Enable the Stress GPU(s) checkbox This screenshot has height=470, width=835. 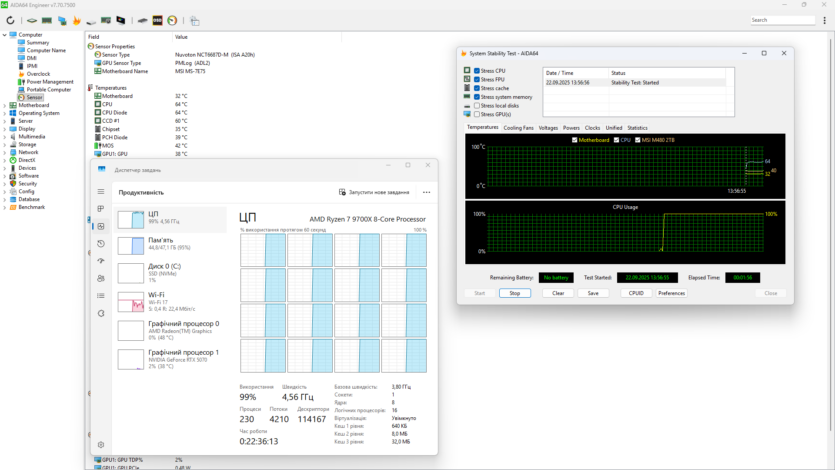pos(476,114)
